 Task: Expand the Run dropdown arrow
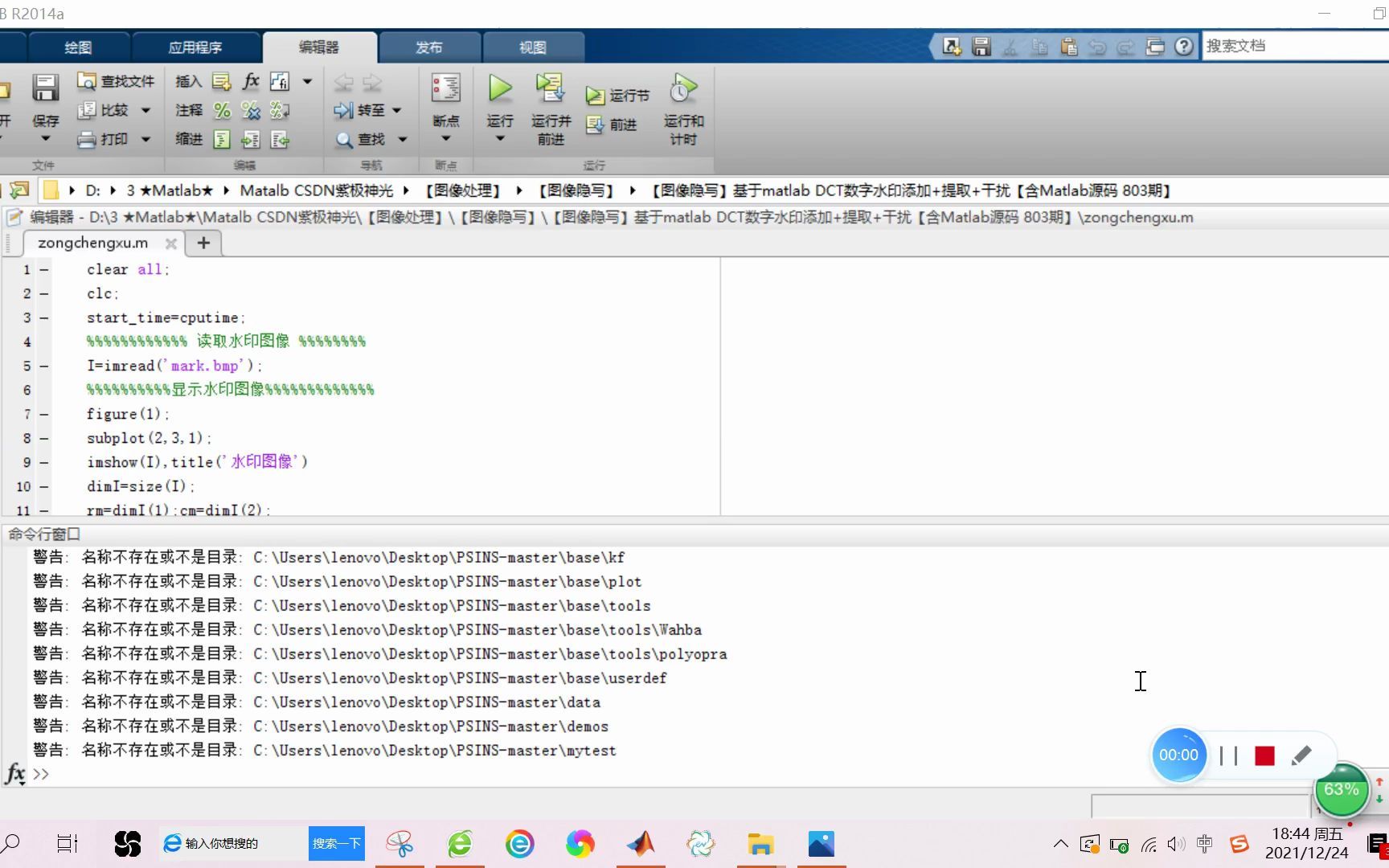500,139
